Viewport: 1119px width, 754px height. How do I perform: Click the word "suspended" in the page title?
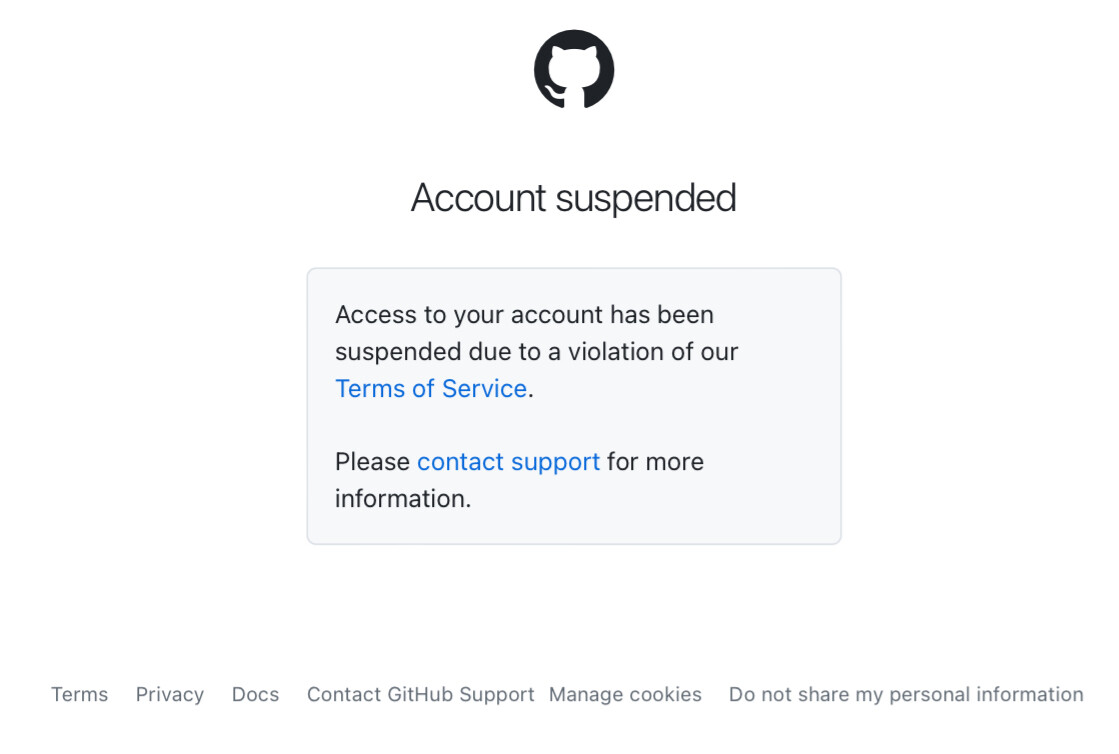[647, 198]
